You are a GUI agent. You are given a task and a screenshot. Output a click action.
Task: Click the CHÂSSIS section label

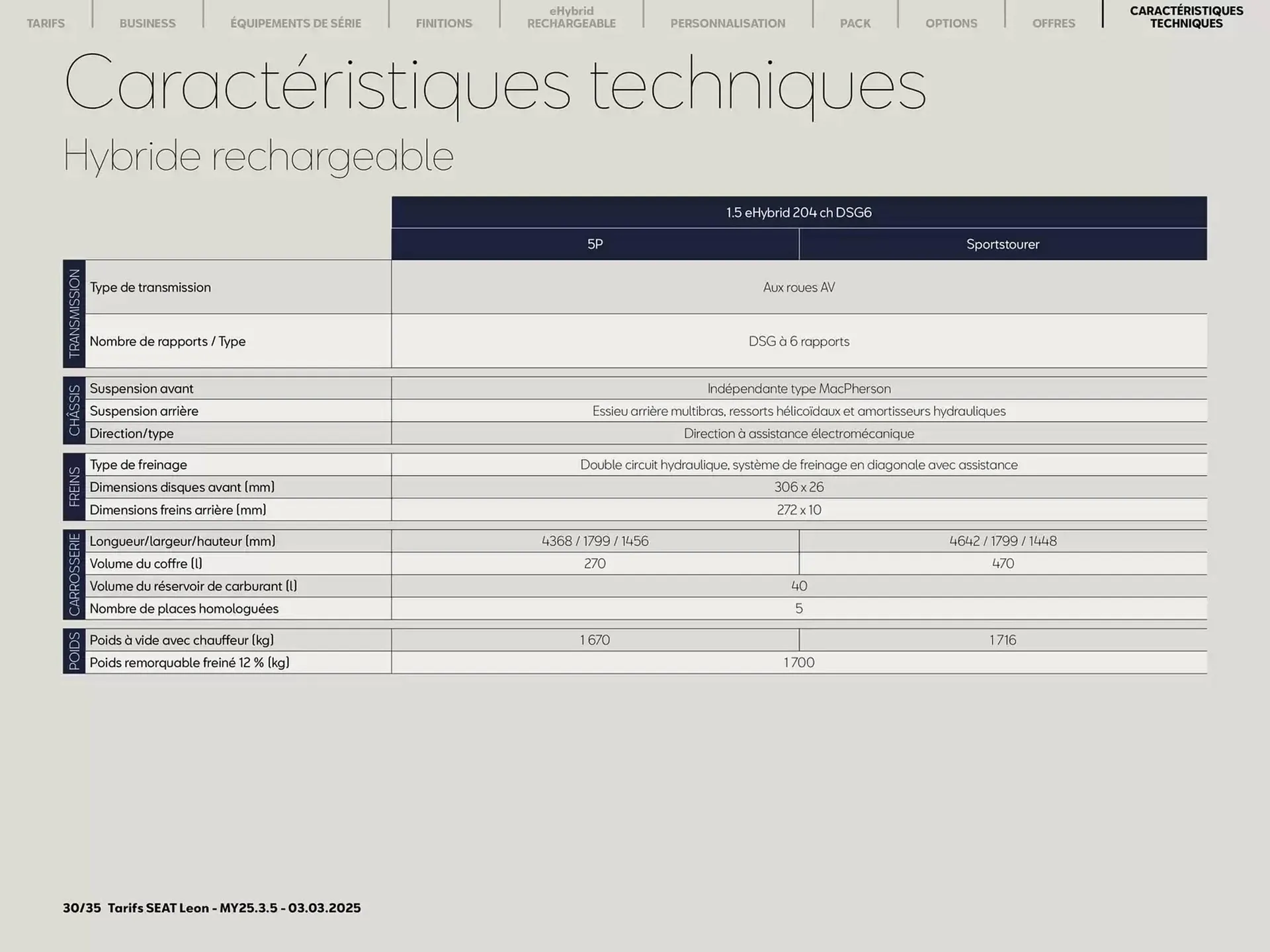[x=75, y=411]
